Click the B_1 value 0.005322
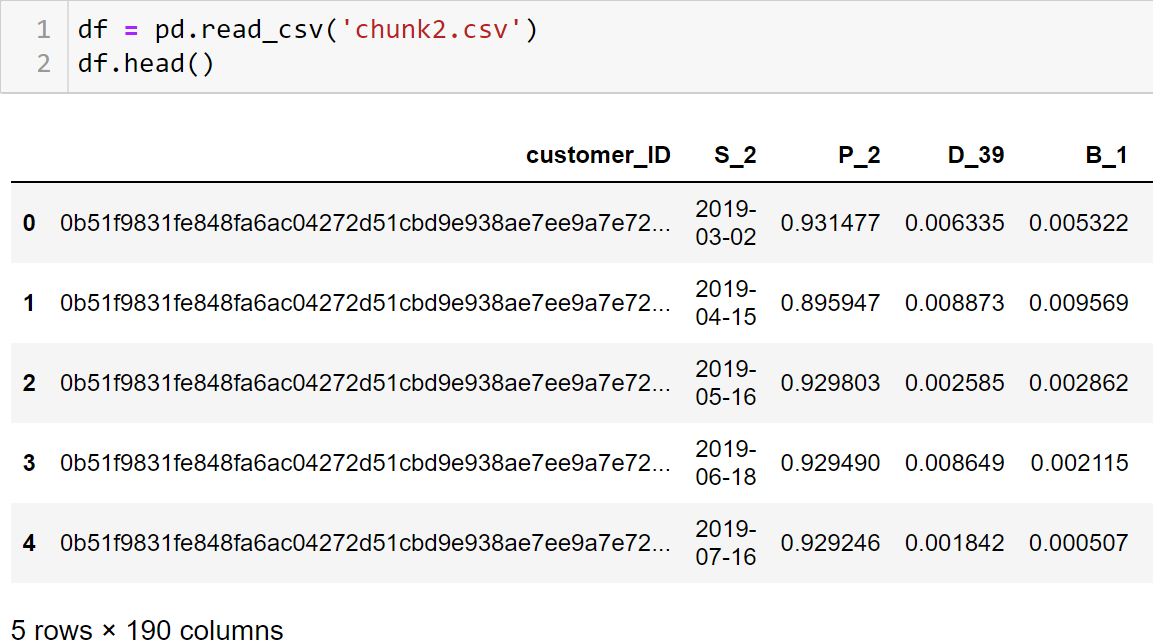Image resolution: width=1153 pixels, height=644 pixels. tap(1078, 223)
